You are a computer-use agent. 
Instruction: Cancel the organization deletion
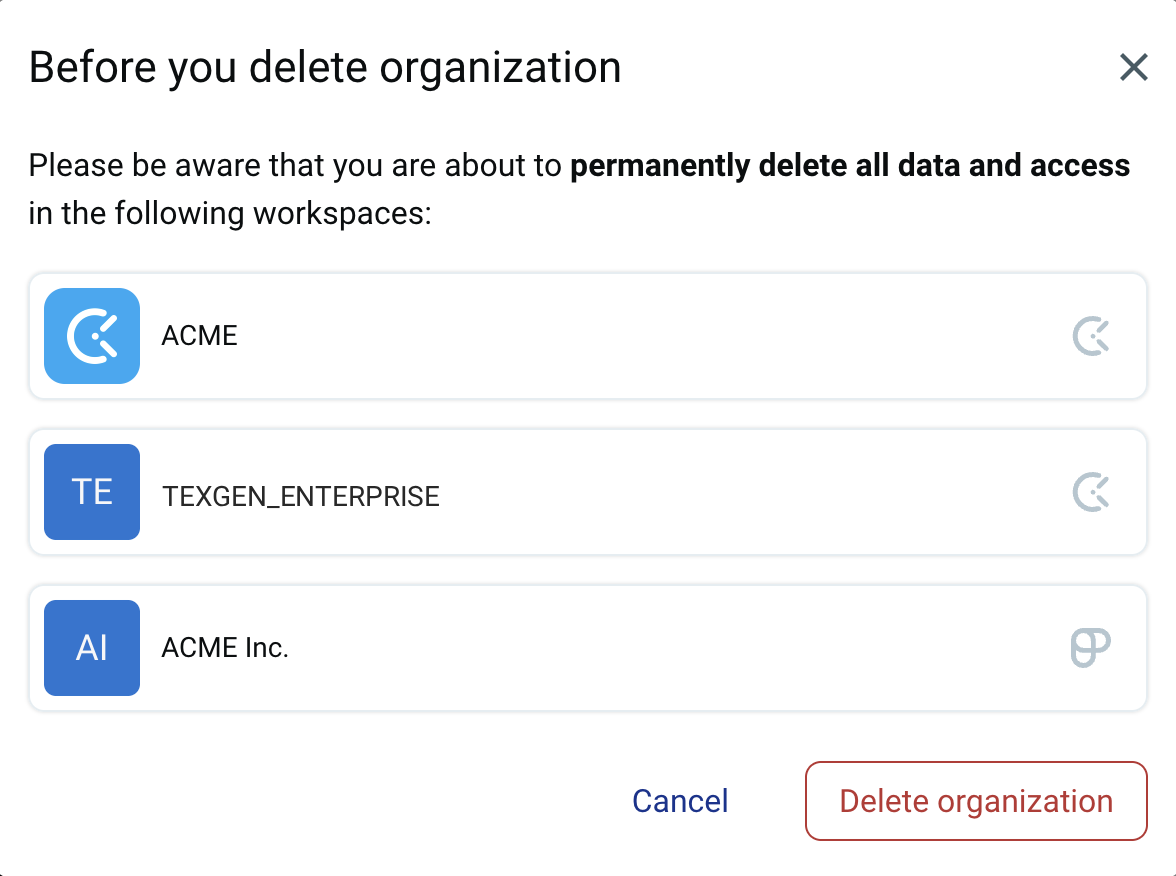(x=680, y=801)
